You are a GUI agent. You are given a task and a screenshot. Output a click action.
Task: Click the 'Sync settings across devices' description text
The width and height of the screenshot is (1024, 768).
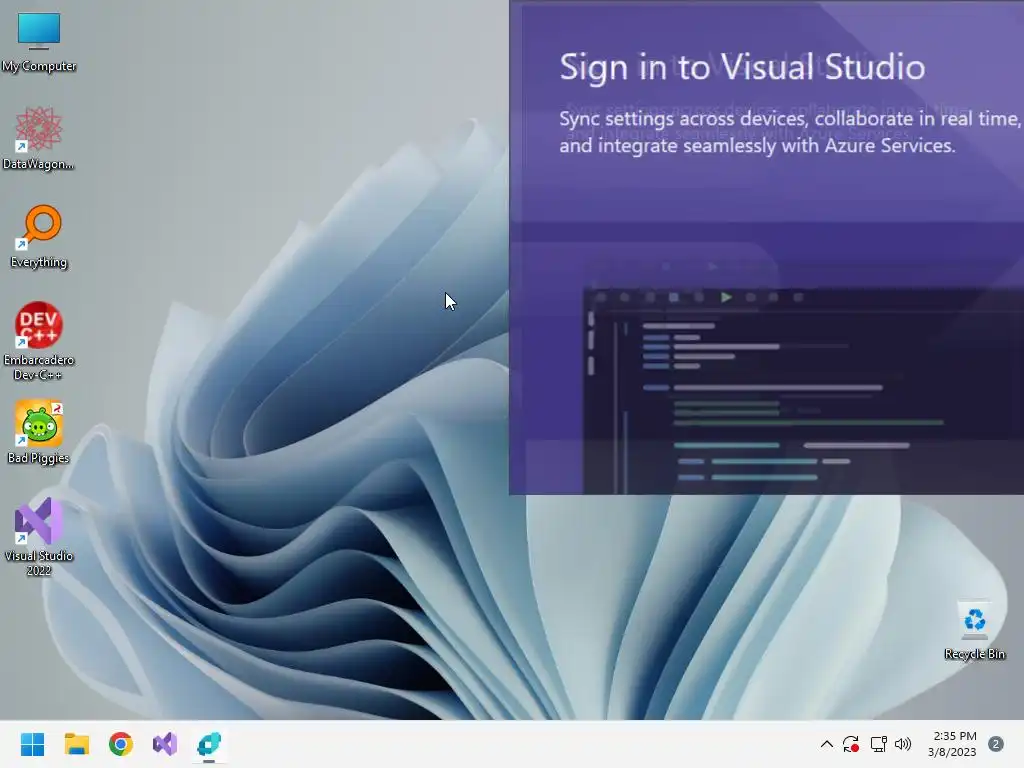789,132
